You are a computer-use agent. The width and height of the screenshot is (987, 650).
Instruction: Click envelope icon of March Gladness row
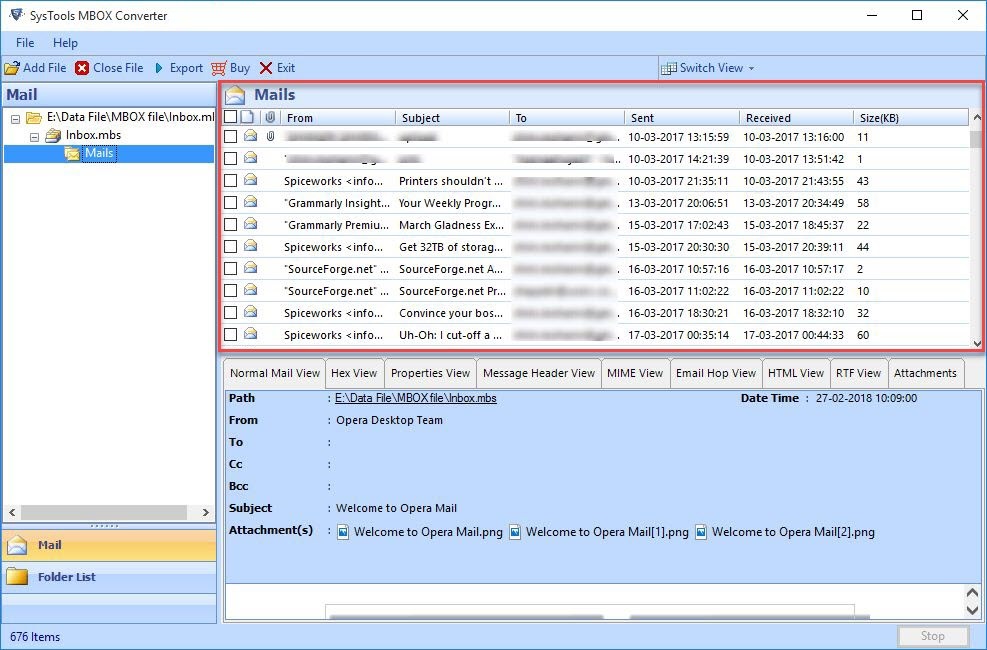coord(251,224)
